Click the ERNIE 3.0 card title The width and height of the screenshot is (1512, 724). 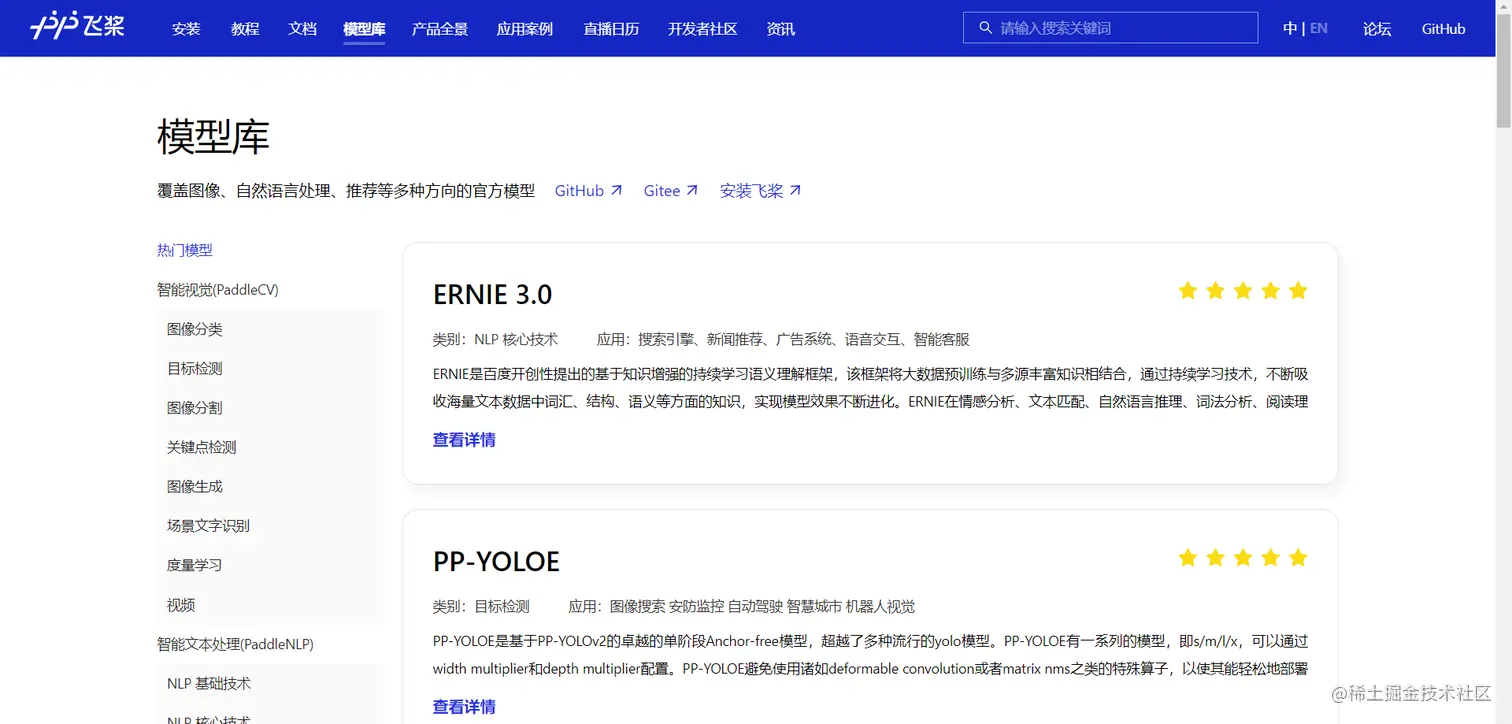click(x=492, y=294)
